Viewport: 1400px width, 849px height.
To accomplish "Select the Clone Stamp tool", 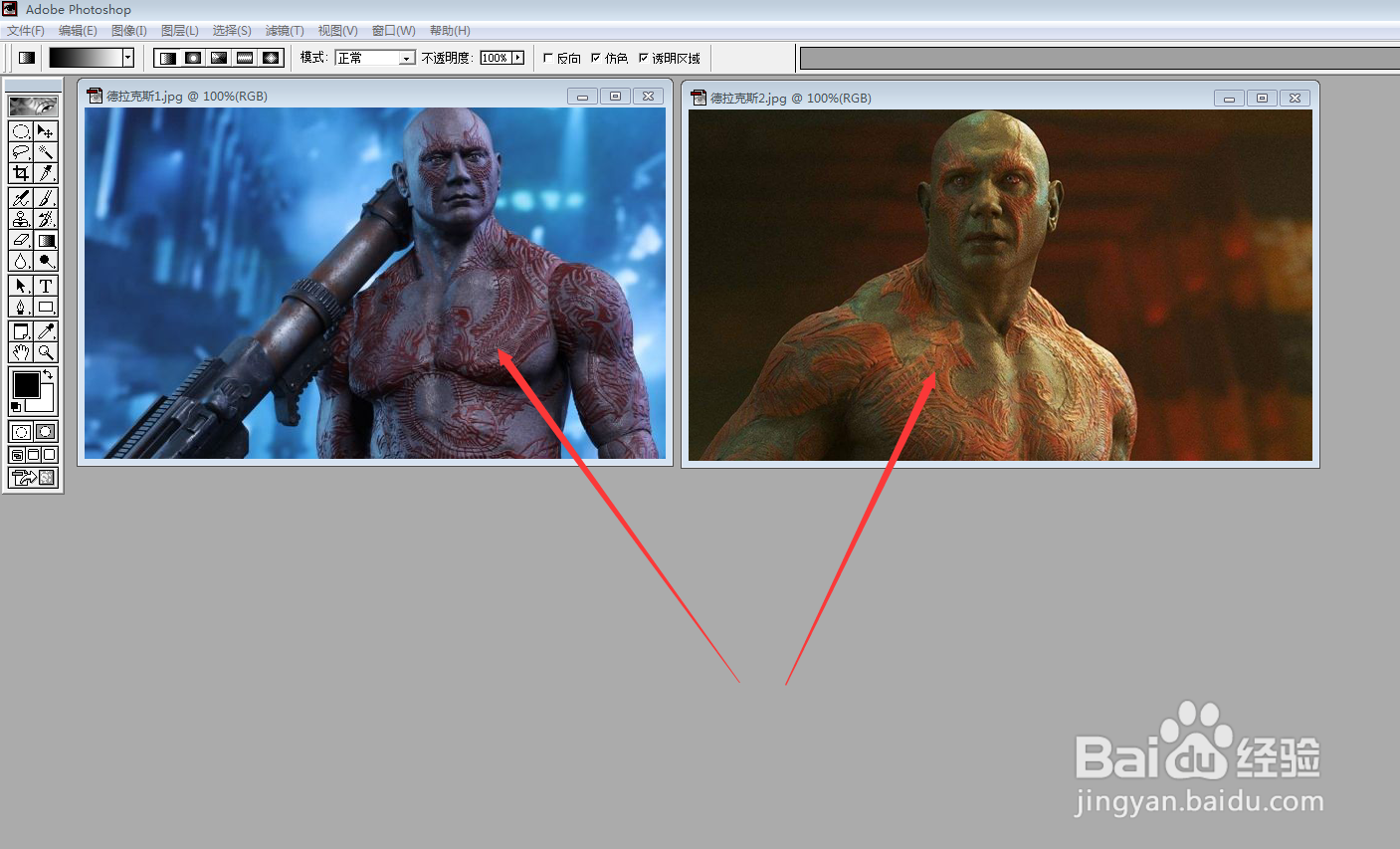I will pos(21,219).
